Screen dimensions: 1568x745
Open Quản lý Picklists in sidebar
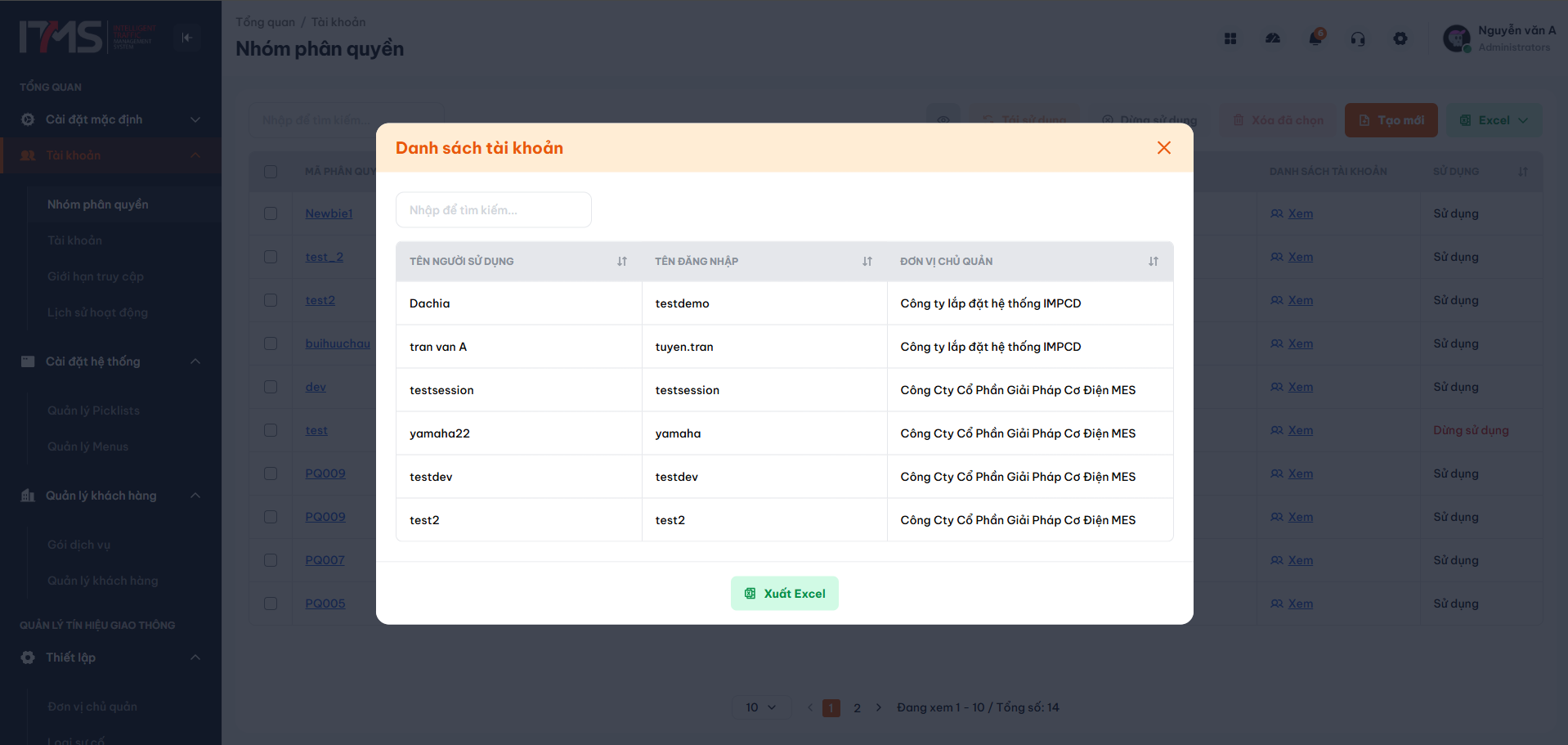(93, 411)
